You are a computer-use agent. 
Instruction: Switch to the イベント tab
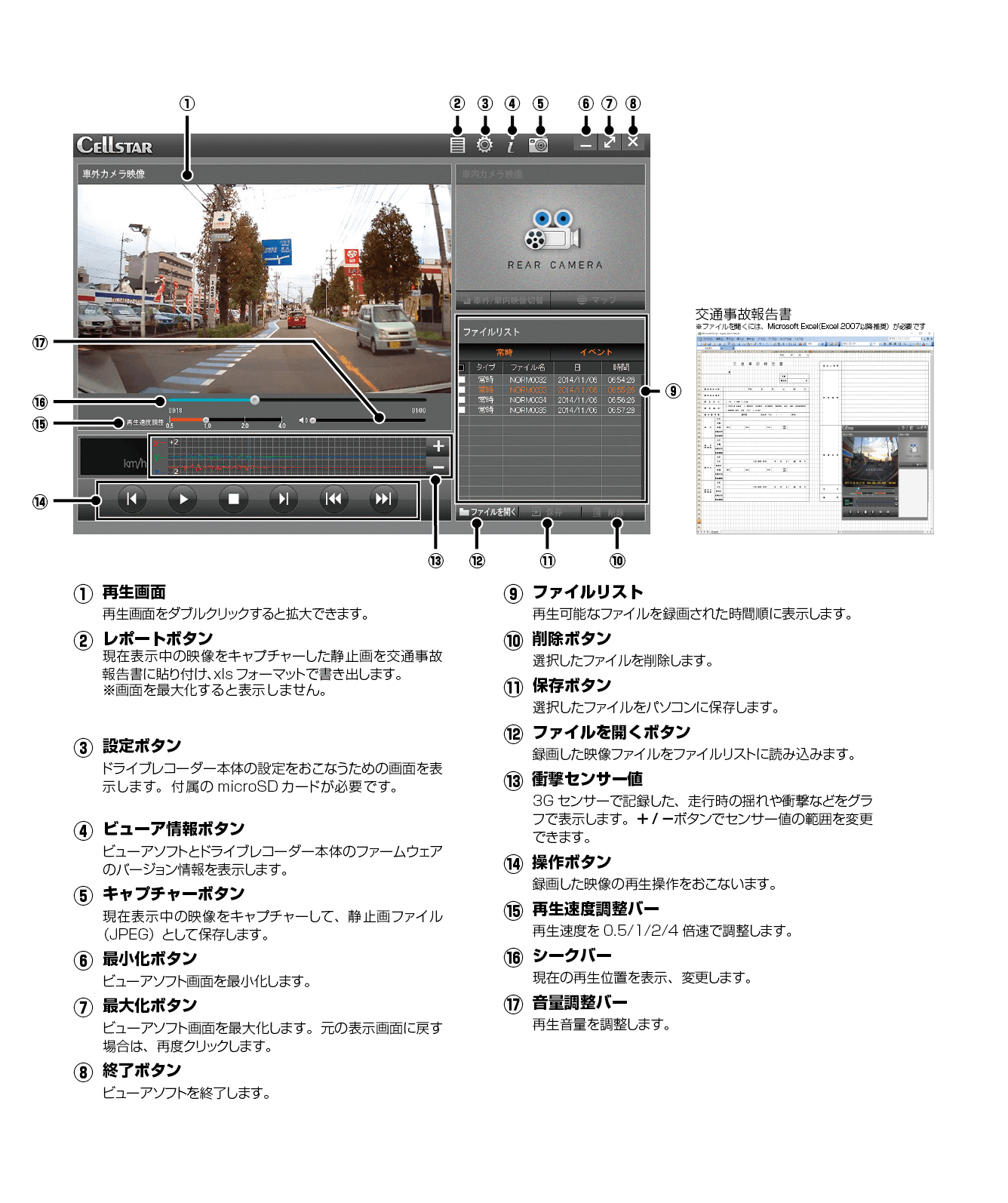596,352
